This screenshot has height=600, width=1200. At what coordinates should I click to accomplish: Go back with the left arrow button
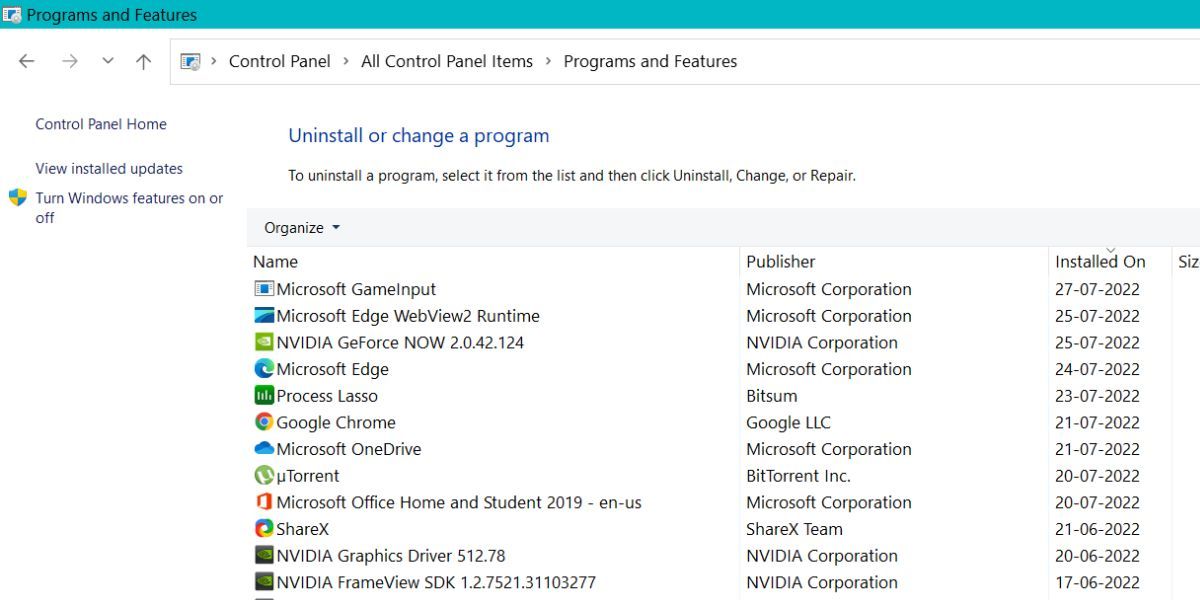click(27, 61)
